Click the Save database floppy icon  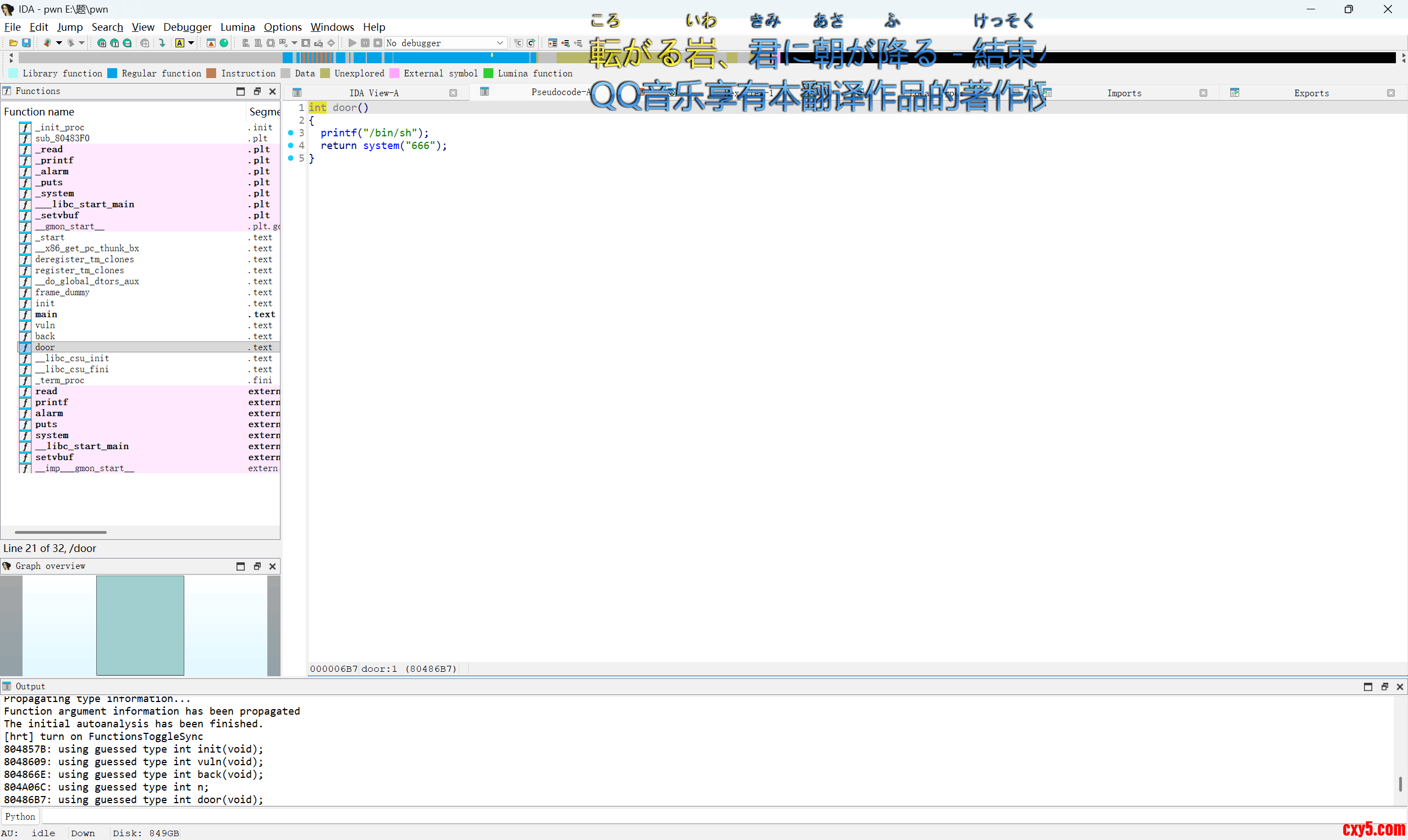tap(26, 43)
